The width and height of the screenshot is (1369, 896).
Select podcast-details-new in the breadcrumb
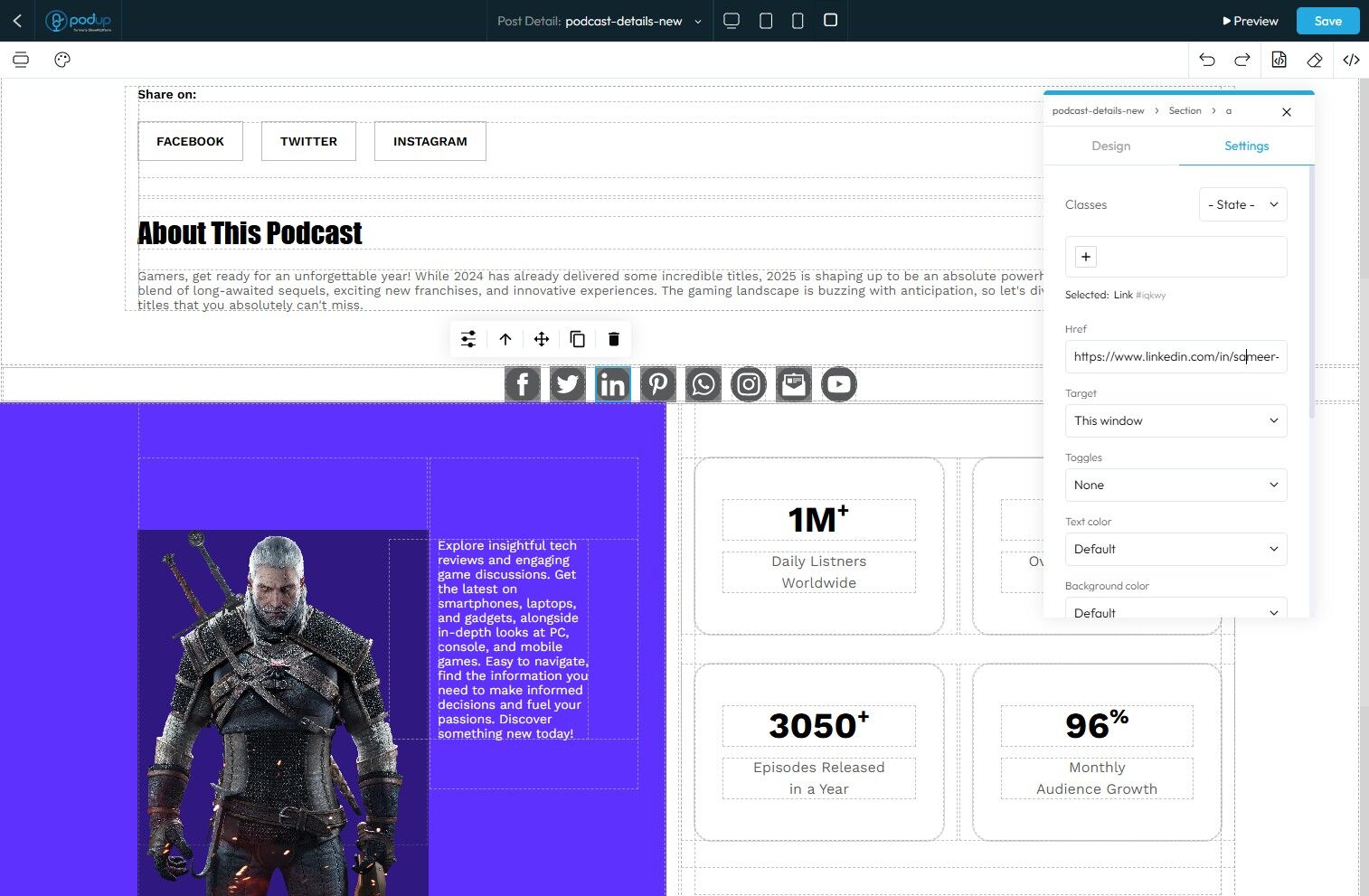tap(1098, 110)
